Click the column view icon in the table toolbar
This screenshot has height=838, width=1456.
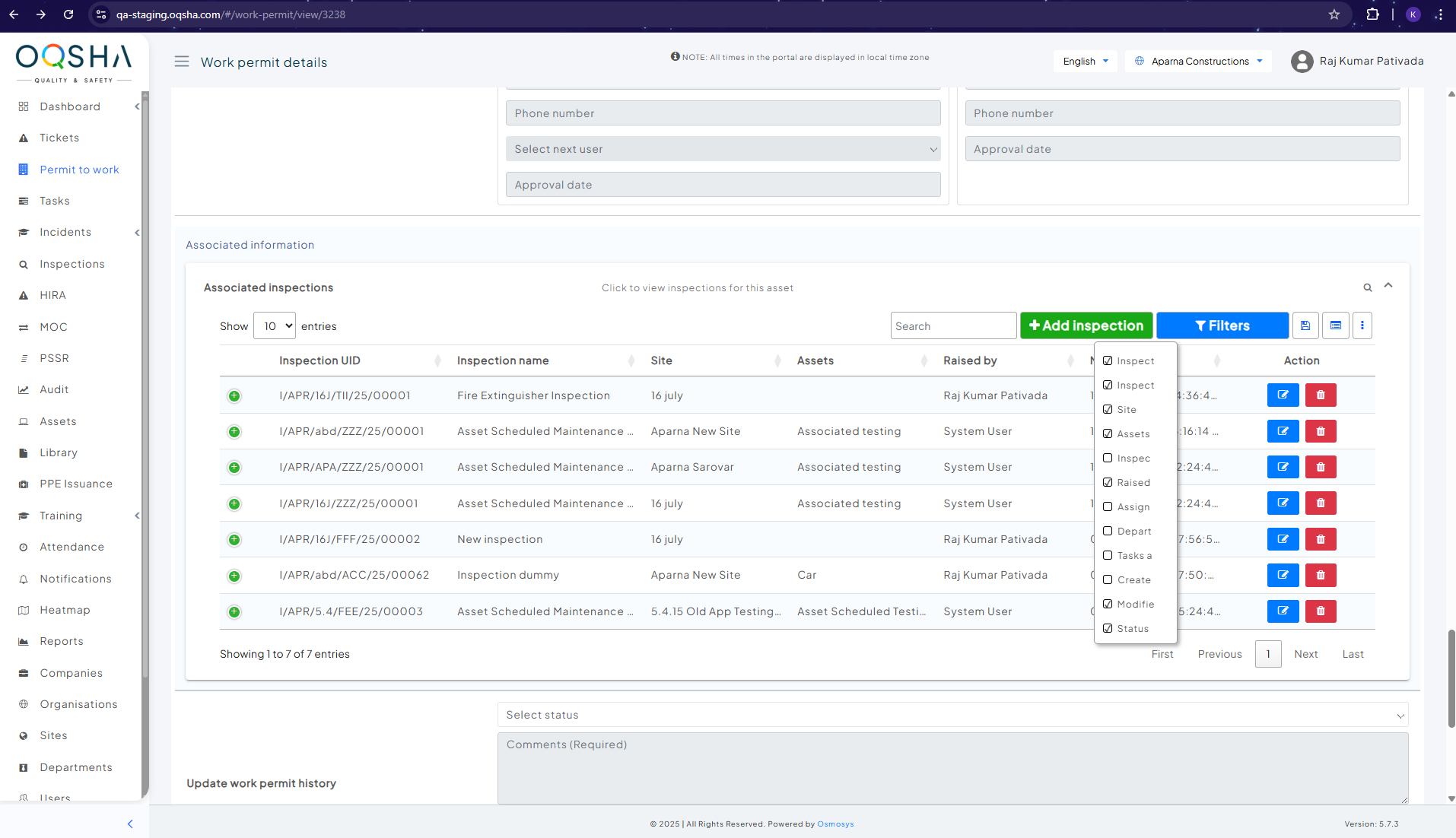(x=1335, y=325)
